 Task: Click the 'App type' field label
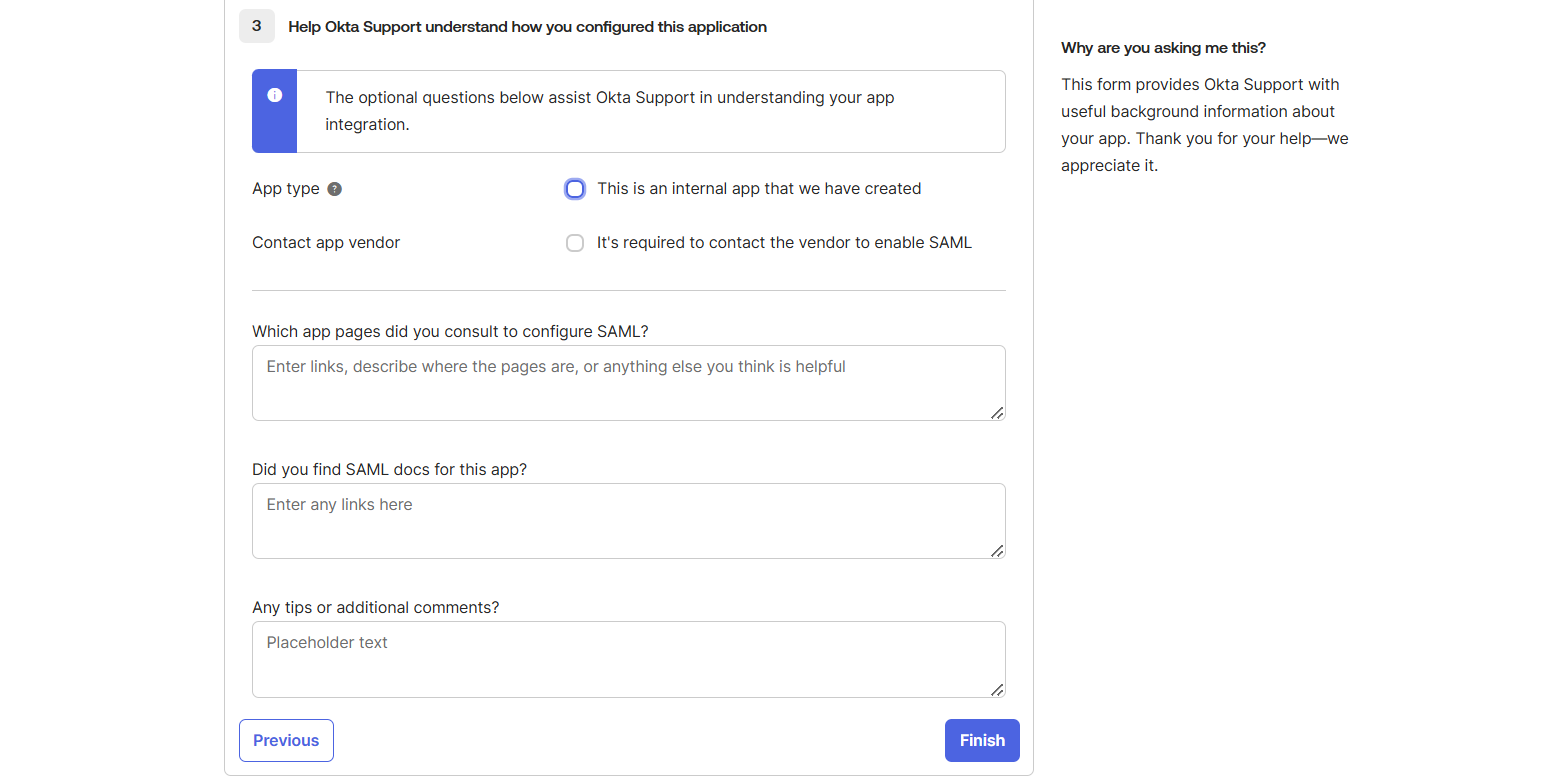click(x=286, y=189)
